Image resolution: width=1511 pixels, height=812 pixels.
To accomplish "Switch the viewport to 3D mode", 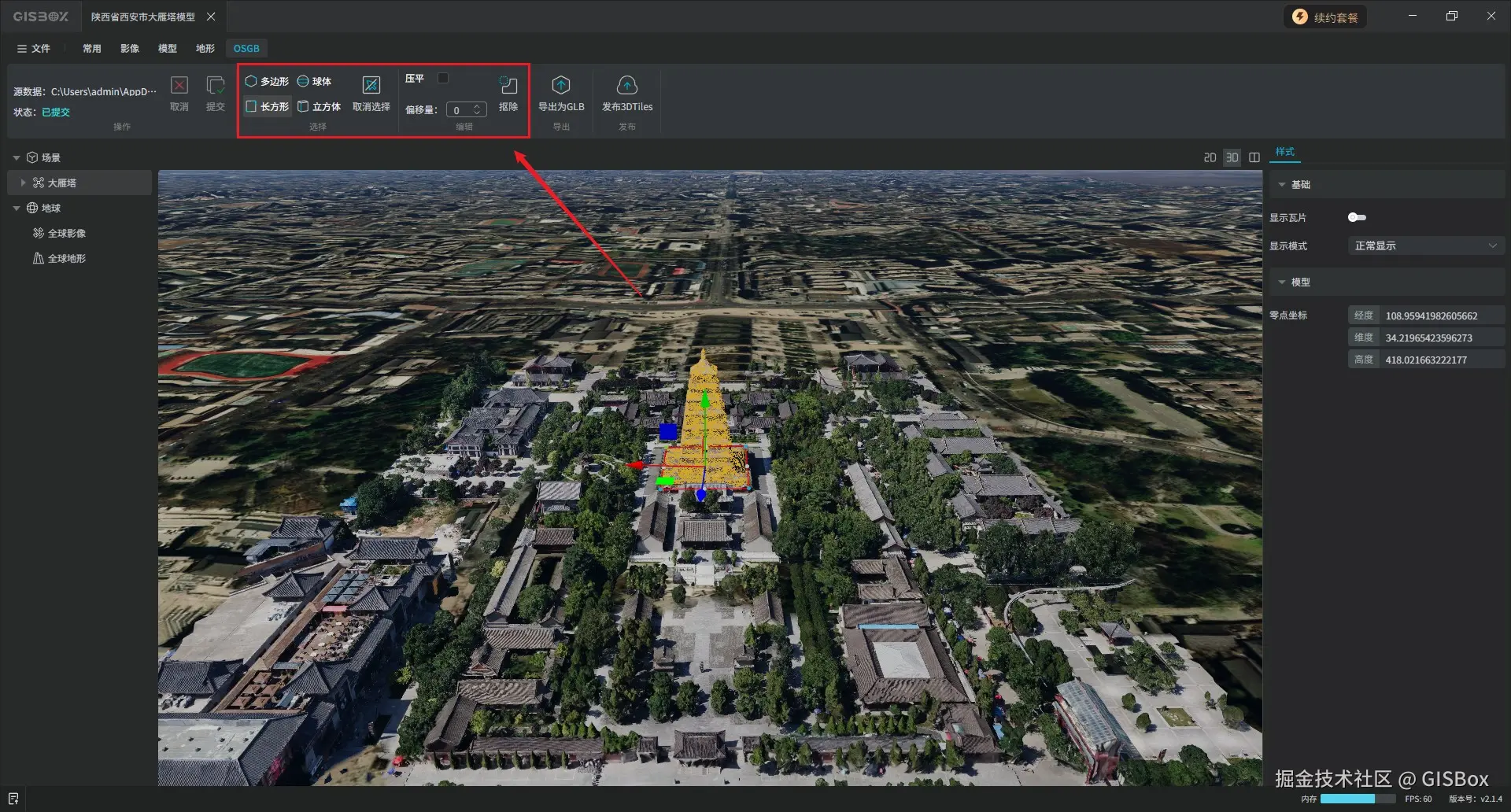I will [1232, 157].
